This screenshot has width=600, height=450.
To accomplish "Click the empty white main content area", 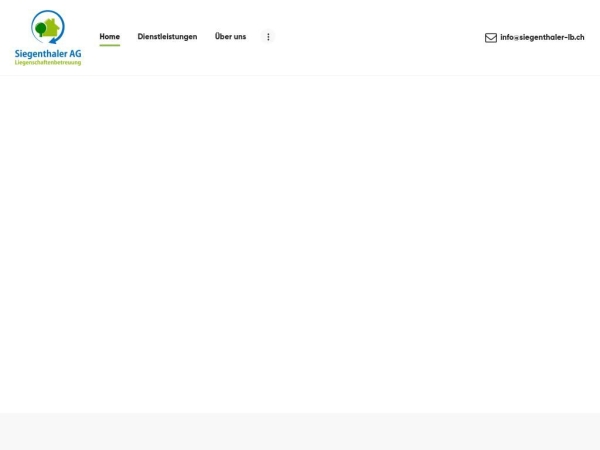I will tap(300, 240).
